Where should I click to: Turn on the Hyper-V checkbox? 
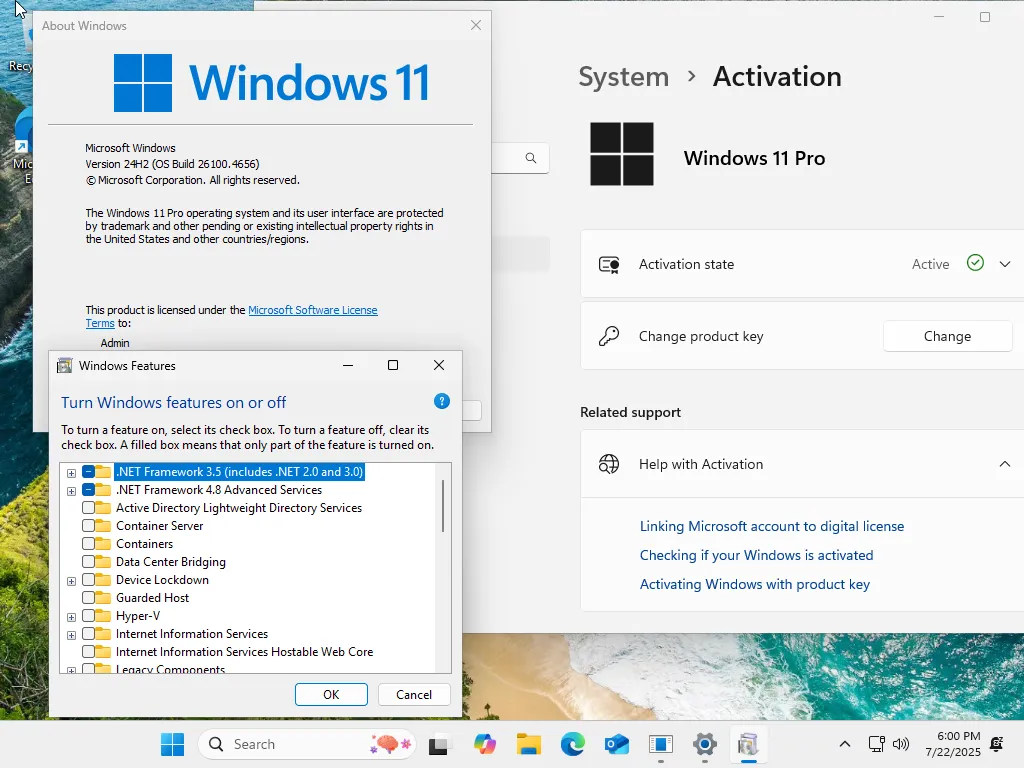click(x=88, y=615)
